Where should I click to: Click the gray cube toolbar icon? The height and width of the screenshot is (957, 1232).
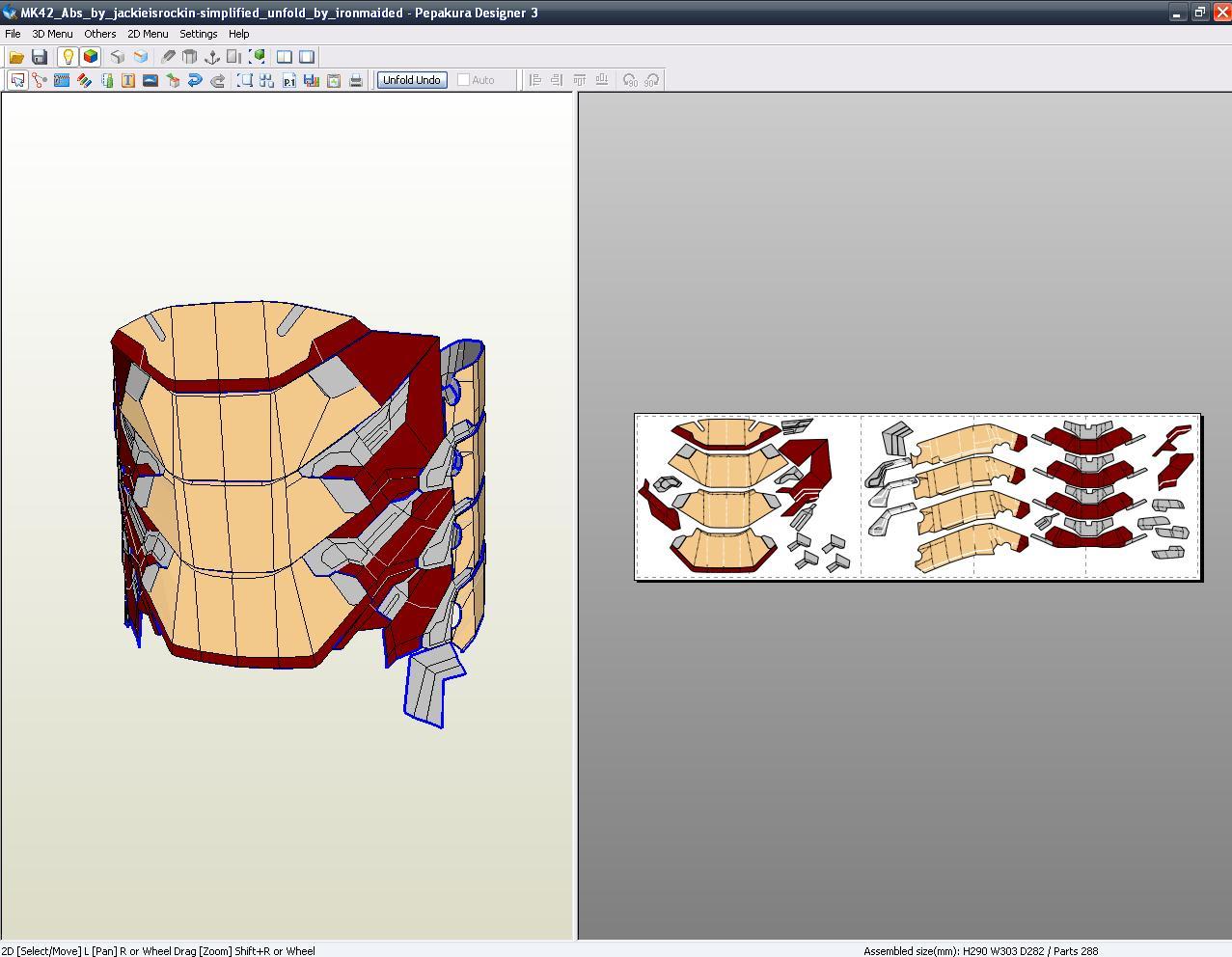tap(118, 57)
